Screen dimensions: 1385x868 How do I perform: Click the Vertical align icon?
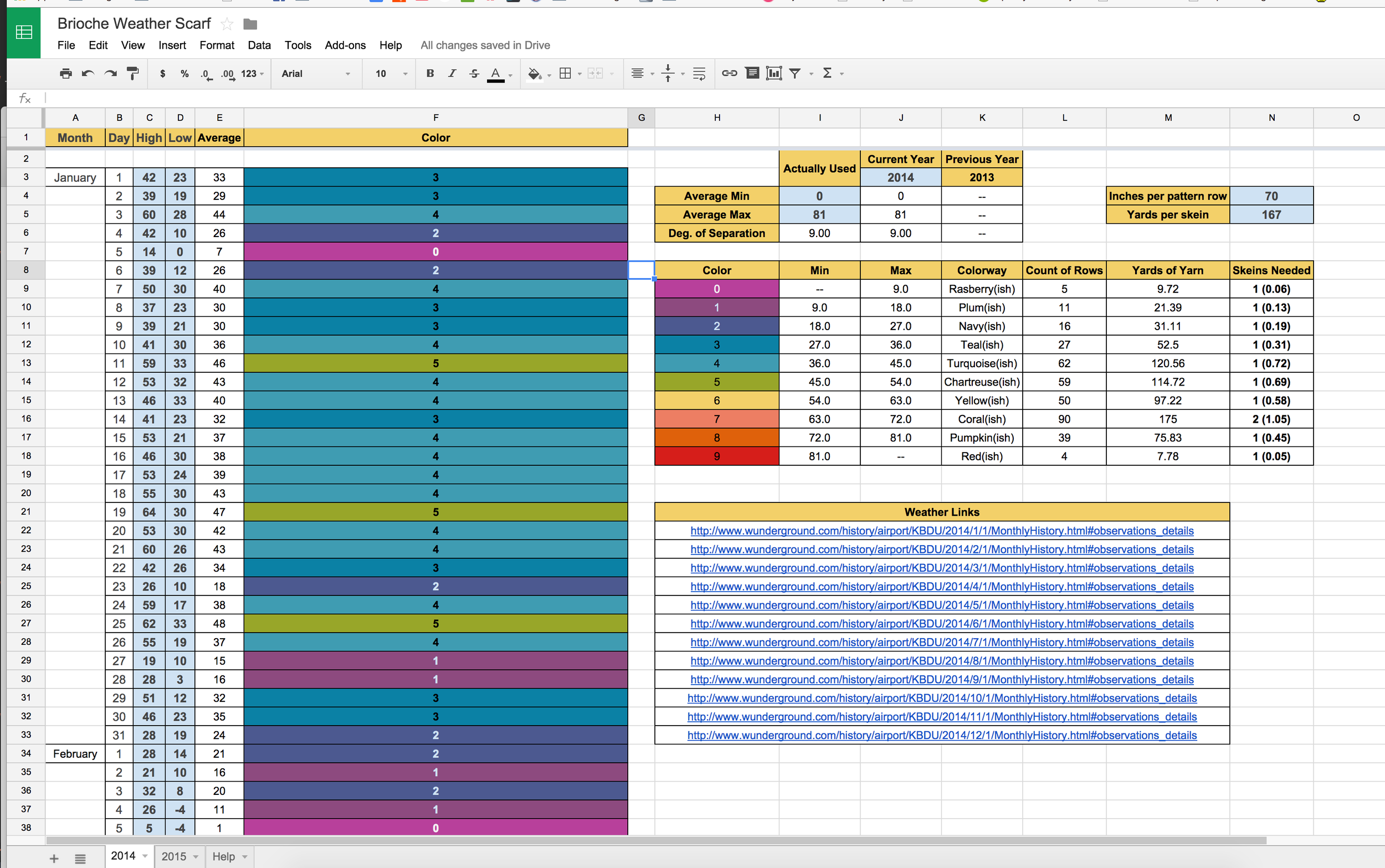click(x=668, y=74)
